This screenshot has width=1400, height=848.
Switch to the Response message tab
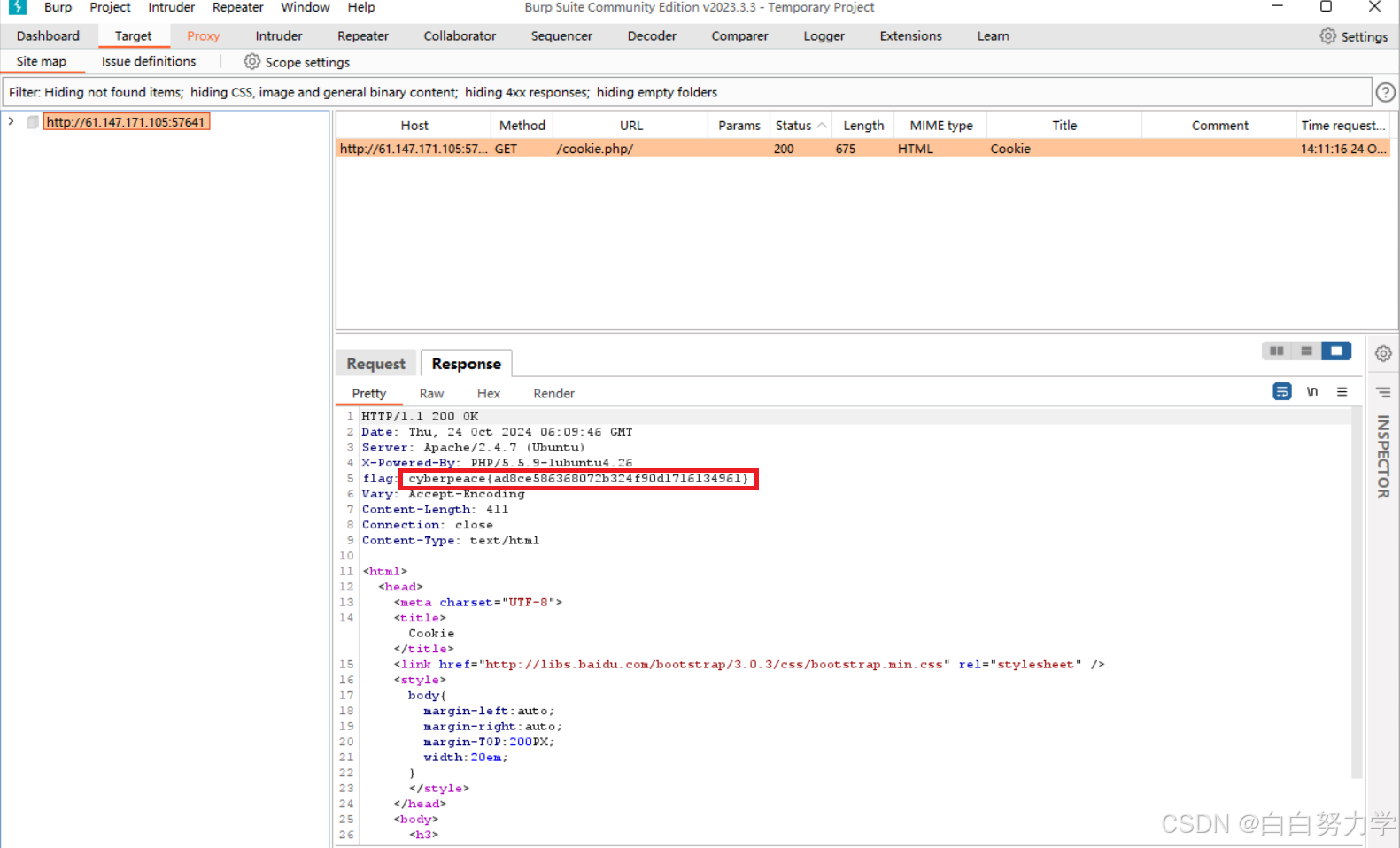pyautogui.click(x=467, y=364)
